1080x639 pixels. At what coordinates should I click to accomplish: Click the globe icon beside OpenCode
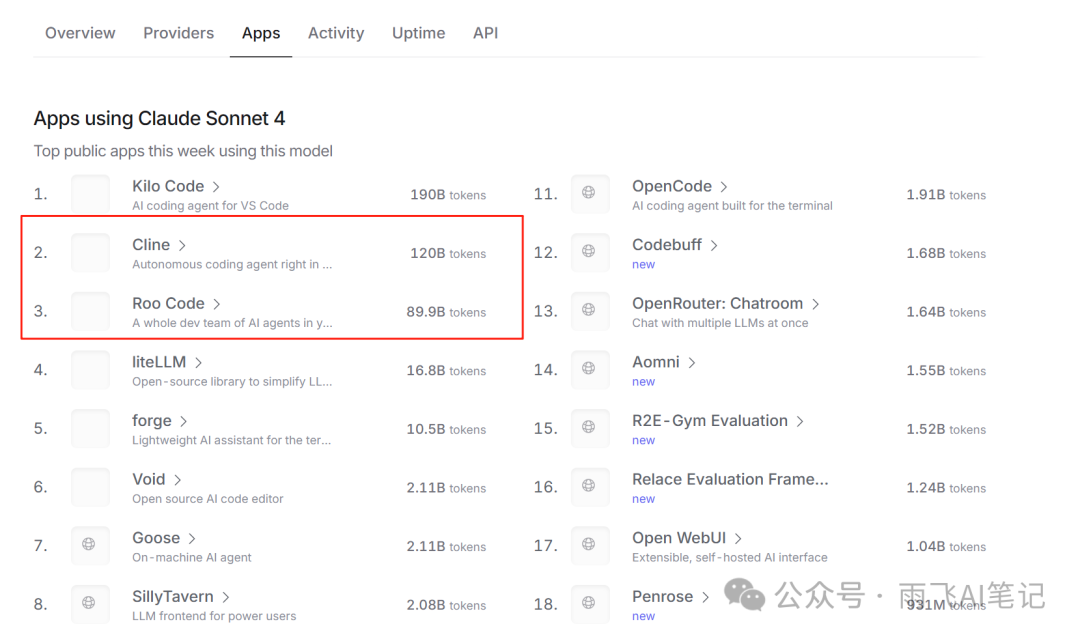coord(589,192)
